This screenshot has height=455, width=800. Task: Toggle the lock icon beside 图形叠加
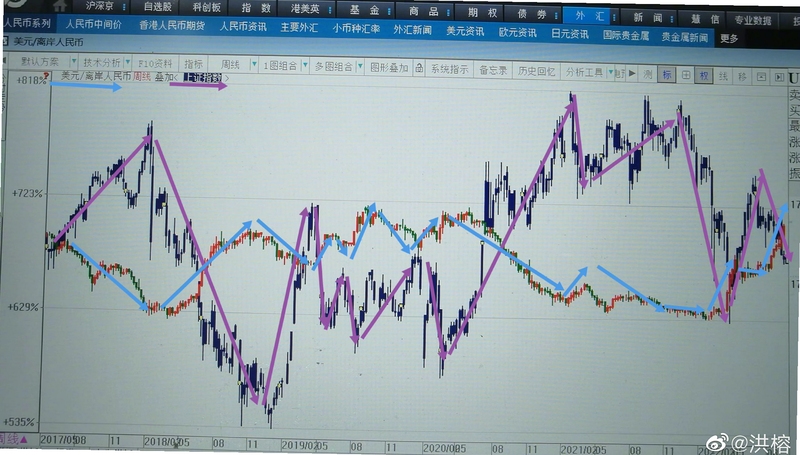coord(419,68)
